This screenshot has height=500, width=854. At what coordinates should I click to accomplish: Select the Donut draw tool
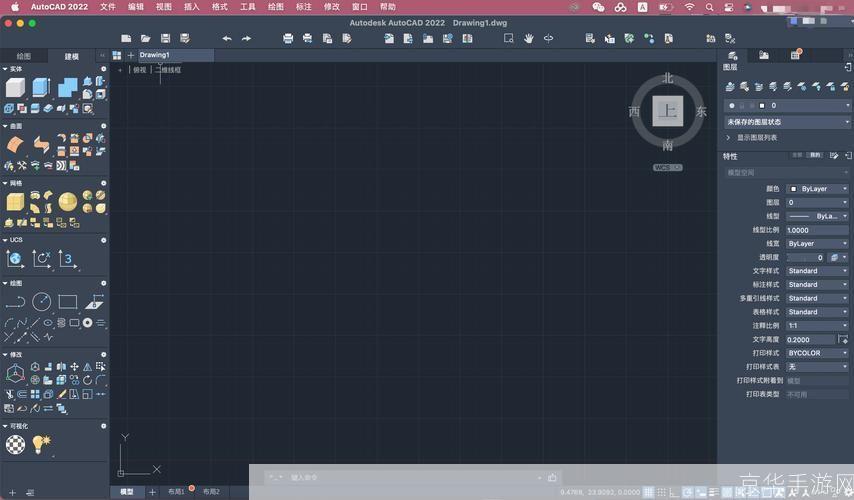tap(87, 322)
